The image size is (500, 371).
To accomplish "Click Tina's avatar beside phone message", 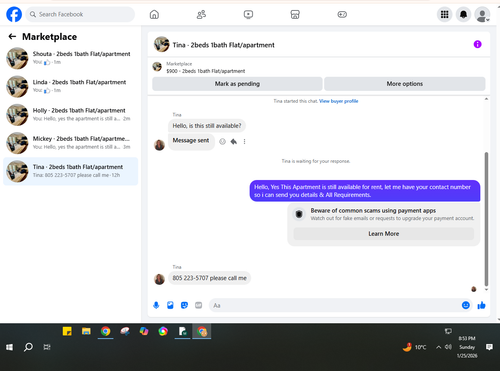I will point(159,279).
